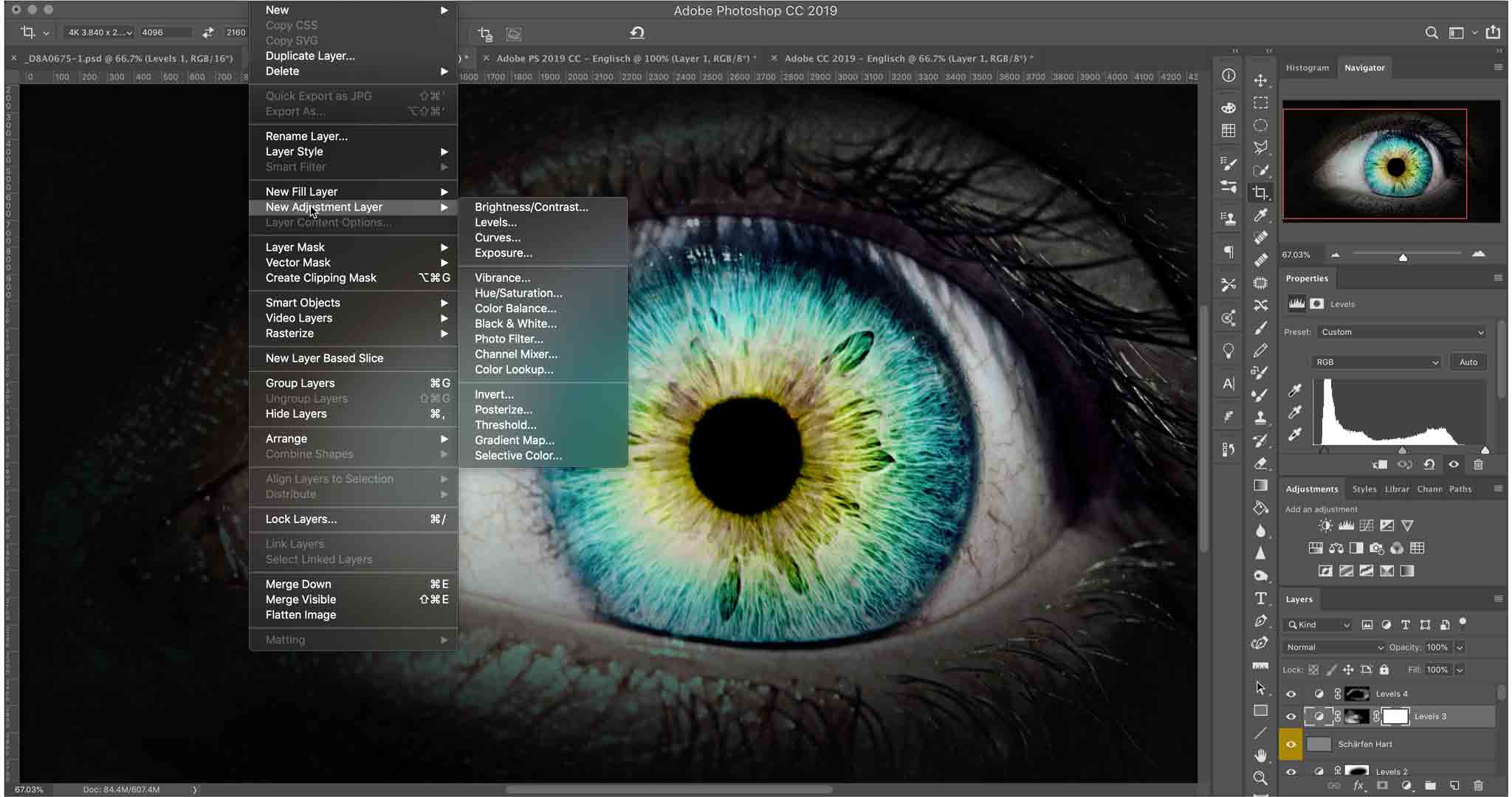
Task: Select the Zoom tool in toolbar
Action: (x=1260, y=778)
